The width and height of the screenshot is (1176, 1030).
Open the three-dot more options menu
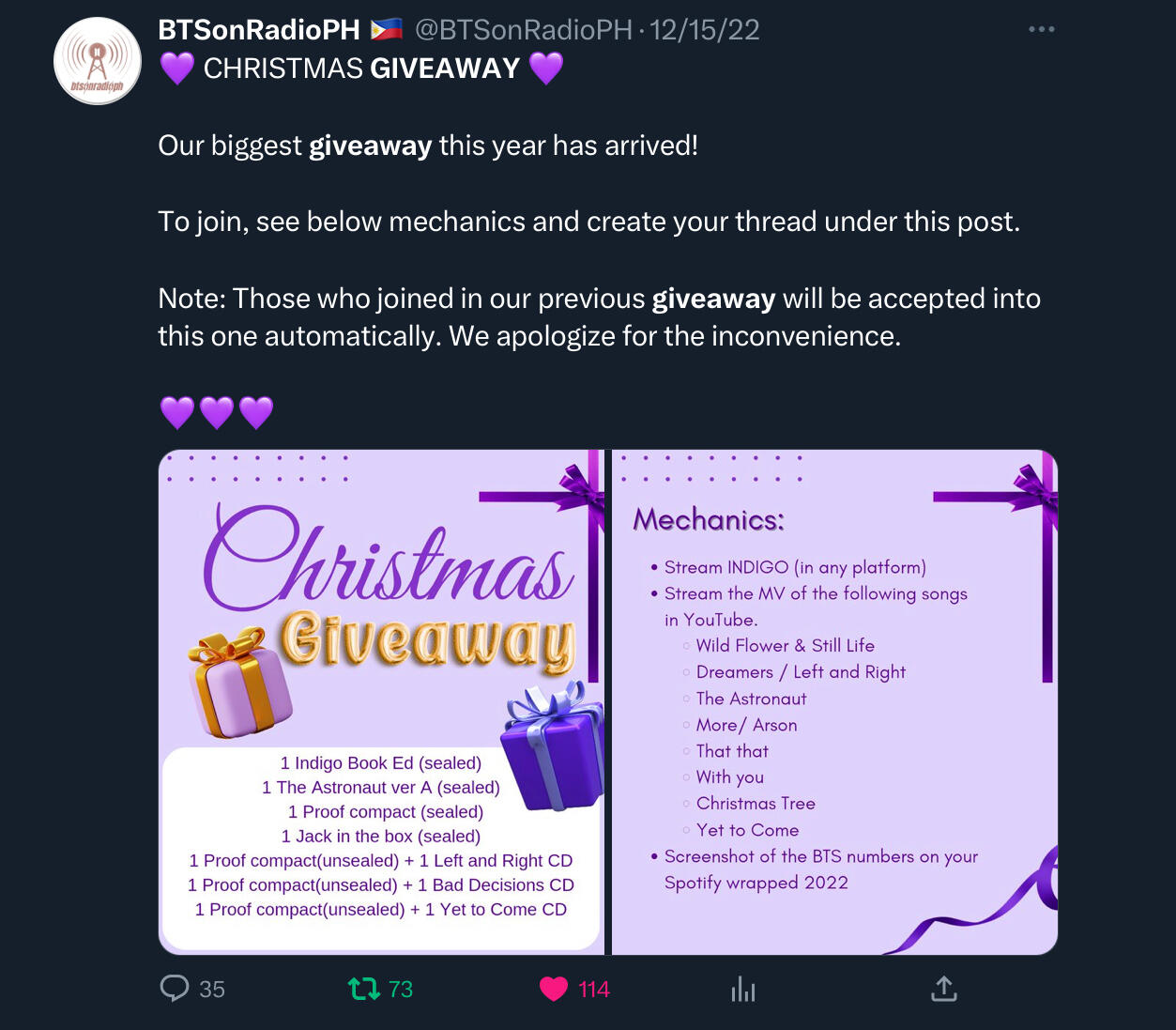[1041, 29]
